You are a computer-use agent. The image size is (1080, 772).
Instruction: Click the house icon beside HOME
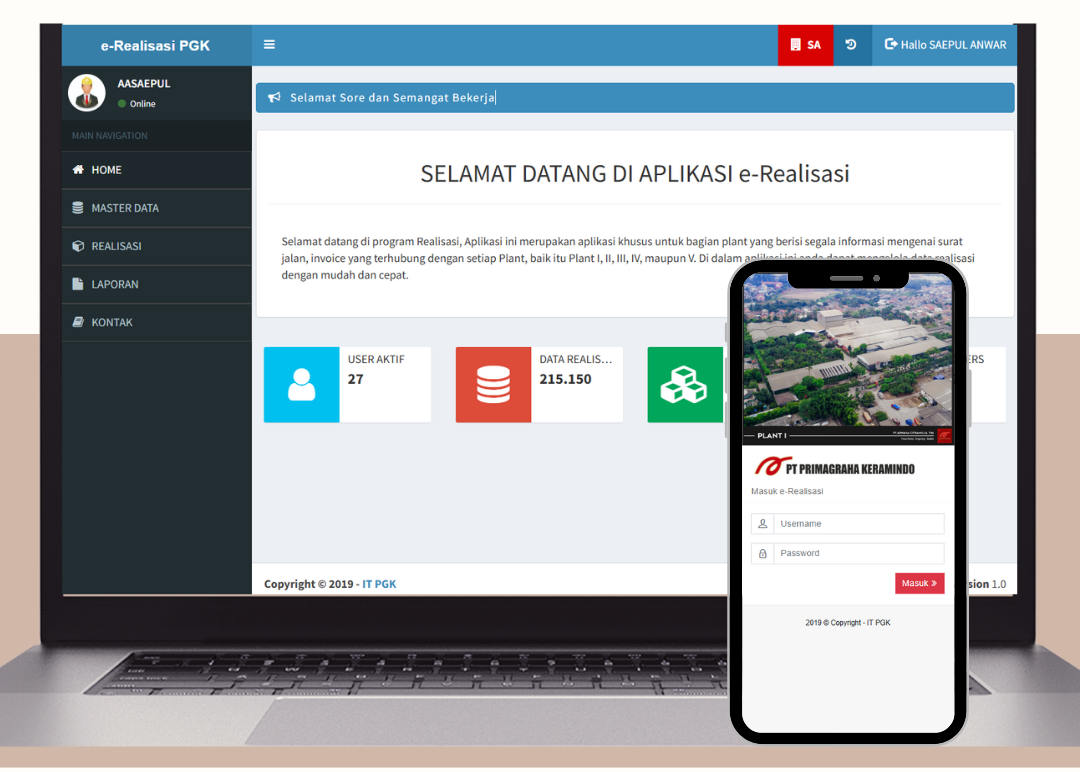[78, 169]
